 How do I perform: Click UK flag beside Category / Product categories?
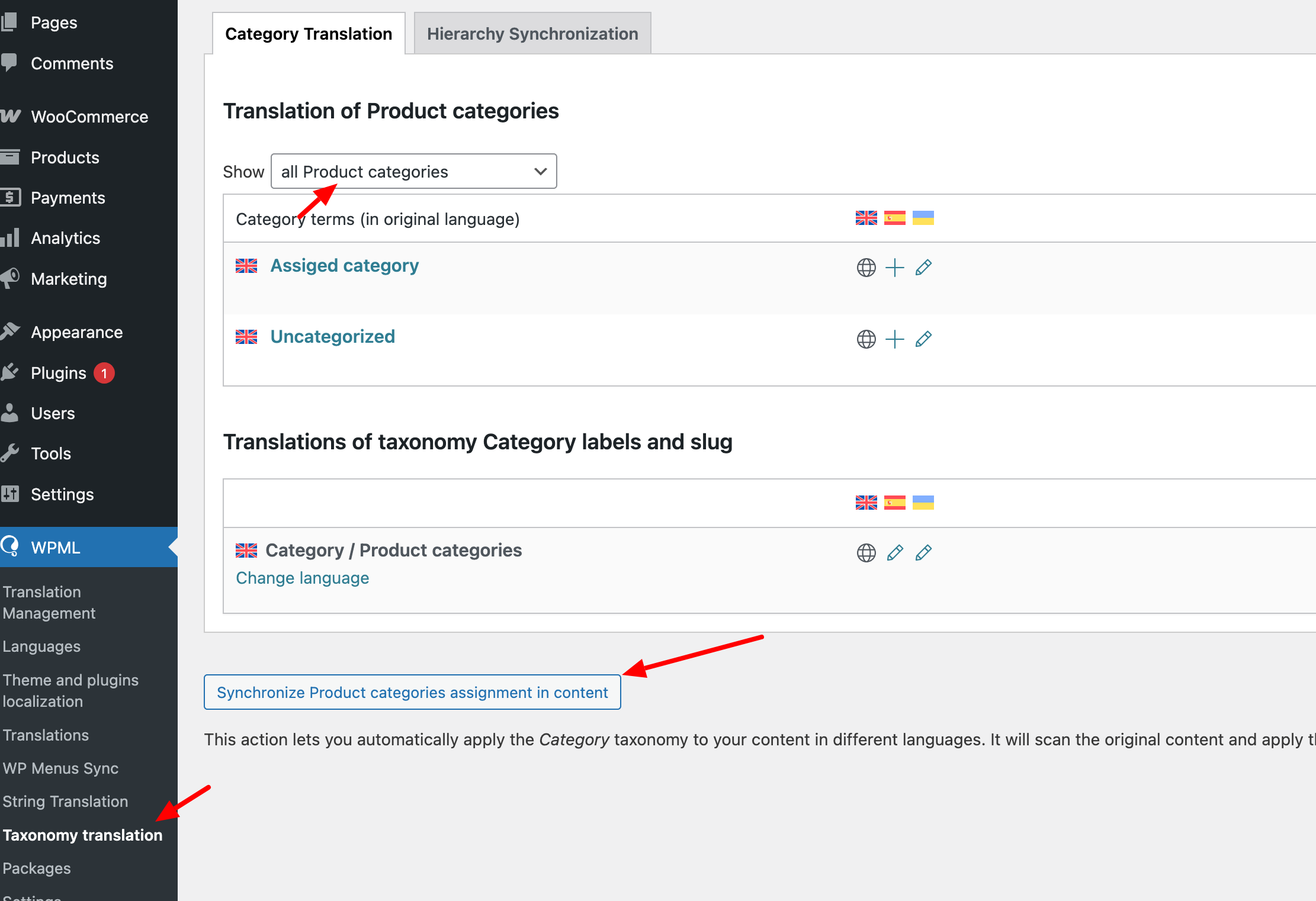coord(246,551)
